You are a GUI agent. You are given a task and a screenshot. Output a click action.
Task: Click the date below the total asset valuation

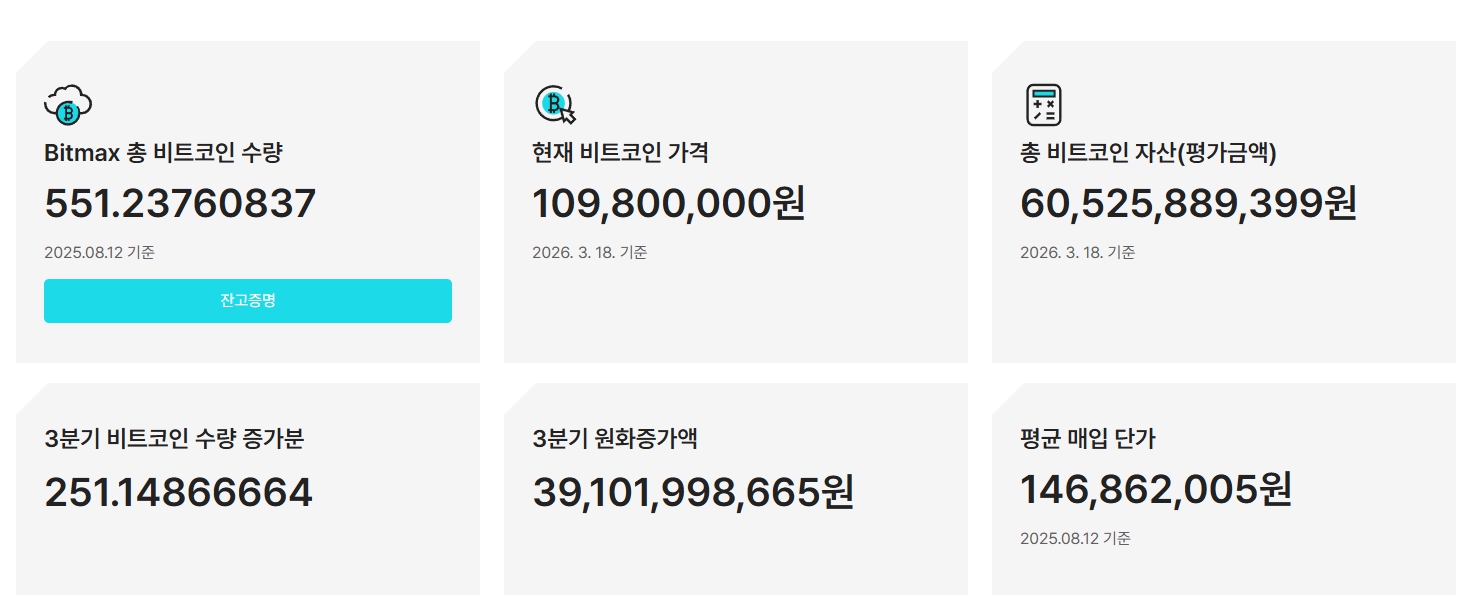click(x=1077, y=253)
